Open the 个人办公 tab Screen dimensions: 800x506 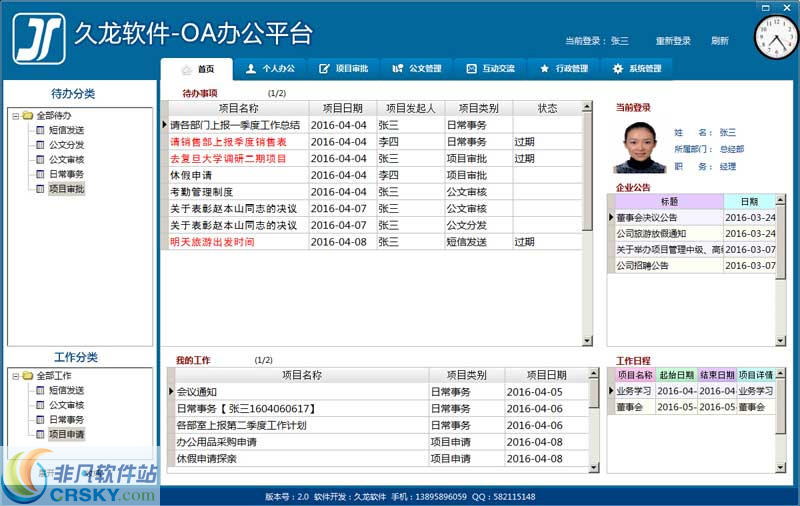[x=270, y=68]
